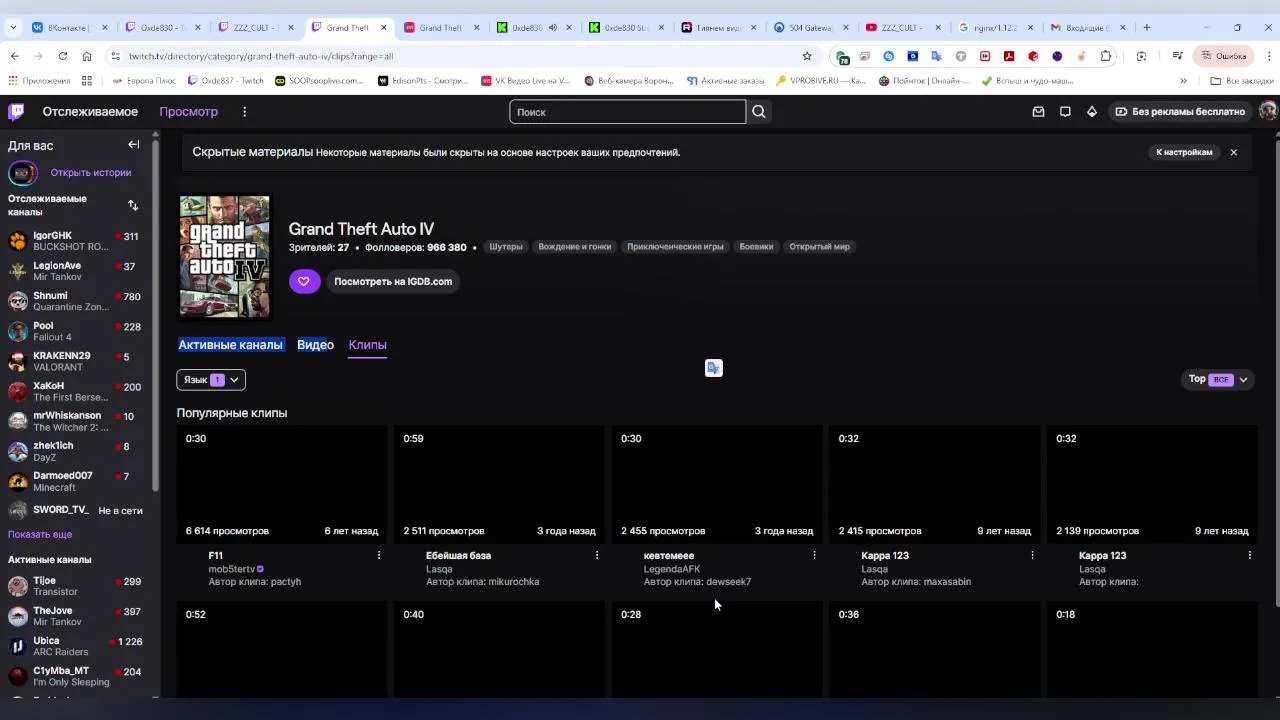This screenshot has width=1280, height=720.
Task: Mute the Oxde830 tab speaker icon
Action: [x=553, y=28]
